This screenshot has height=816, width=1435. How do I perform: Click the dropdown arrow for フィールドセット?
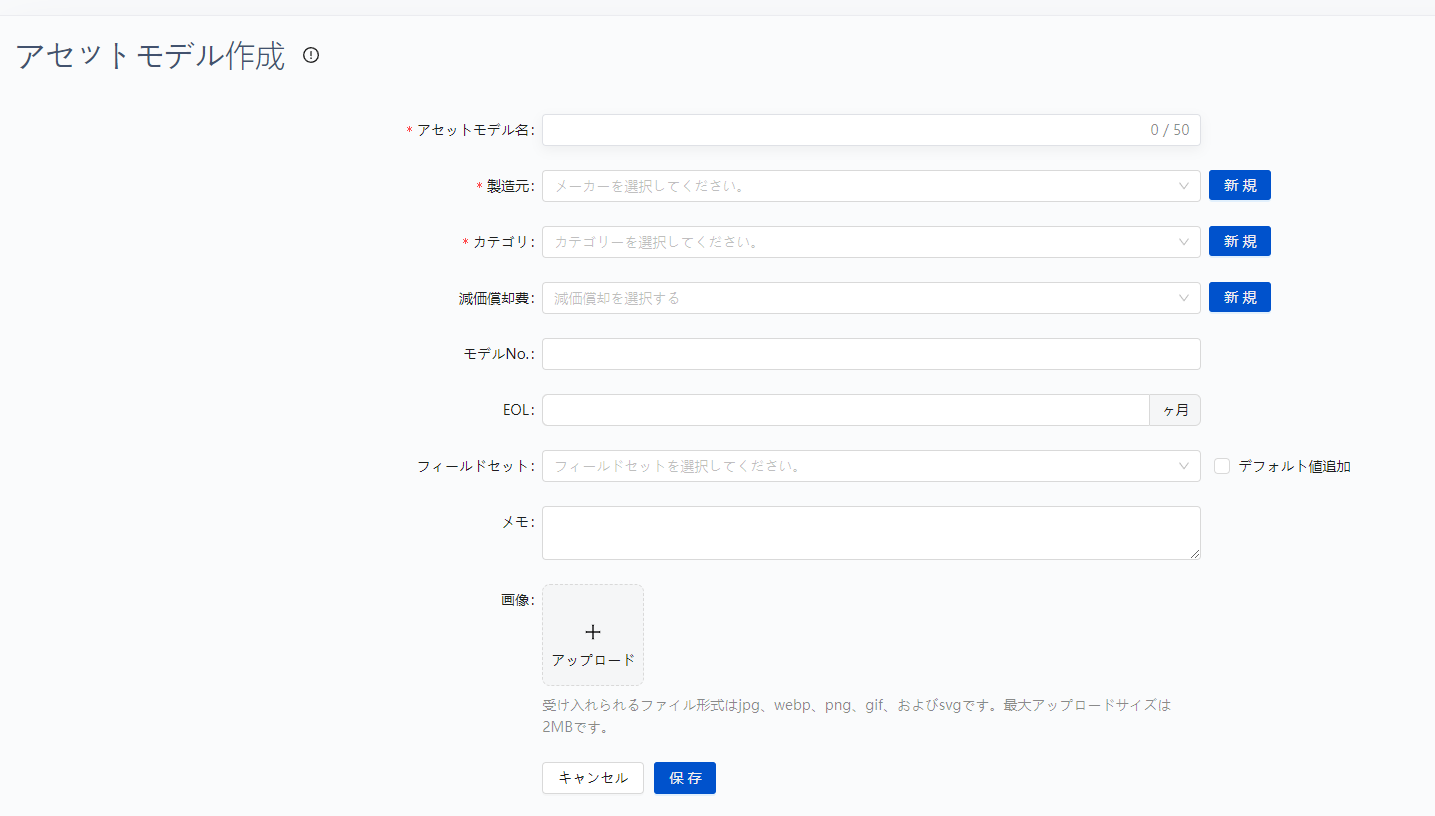[x=1186, y=465]
